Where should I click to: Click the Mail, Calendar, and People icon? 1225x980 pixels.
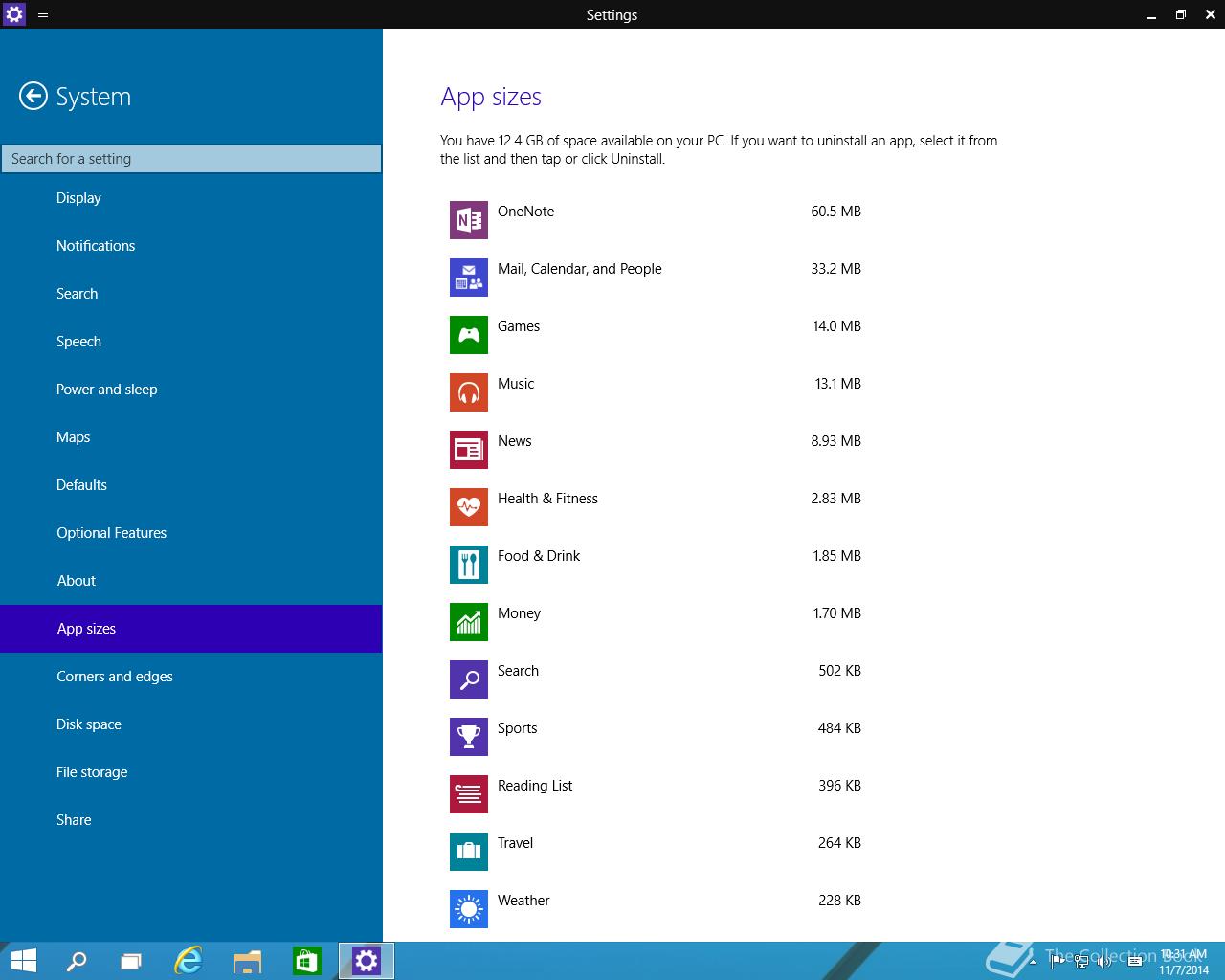point(469,278)
